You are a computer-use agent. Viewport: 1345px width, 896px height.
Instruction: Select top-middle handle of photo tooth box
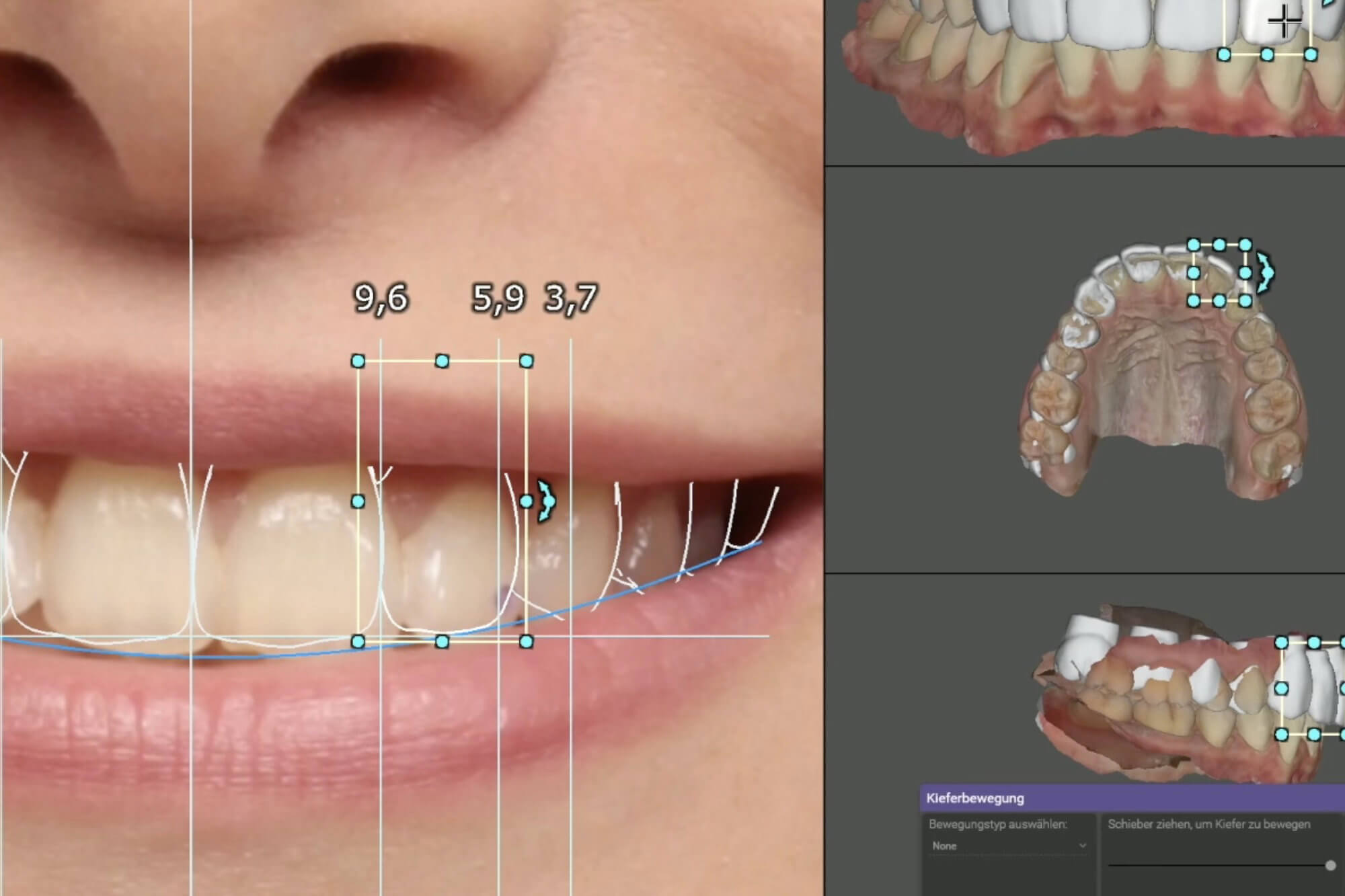(442, 362)
